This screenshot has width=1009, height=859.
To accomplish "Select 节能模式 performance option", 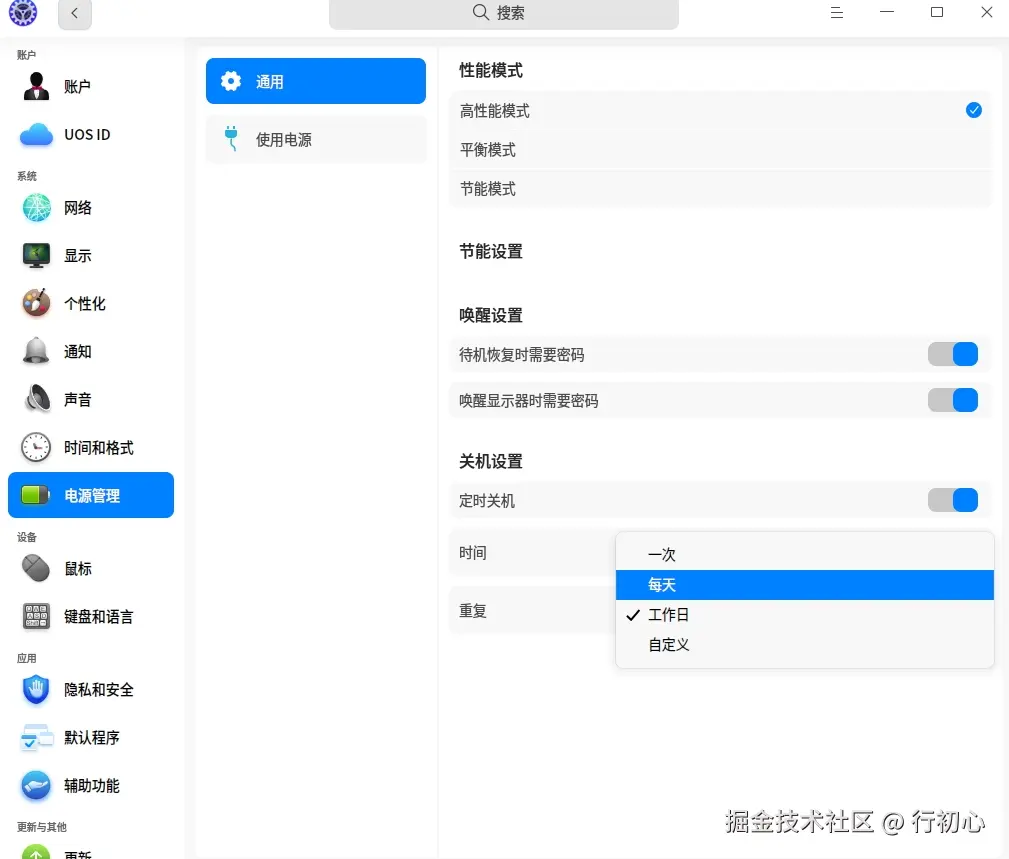I will click(721, 189).
